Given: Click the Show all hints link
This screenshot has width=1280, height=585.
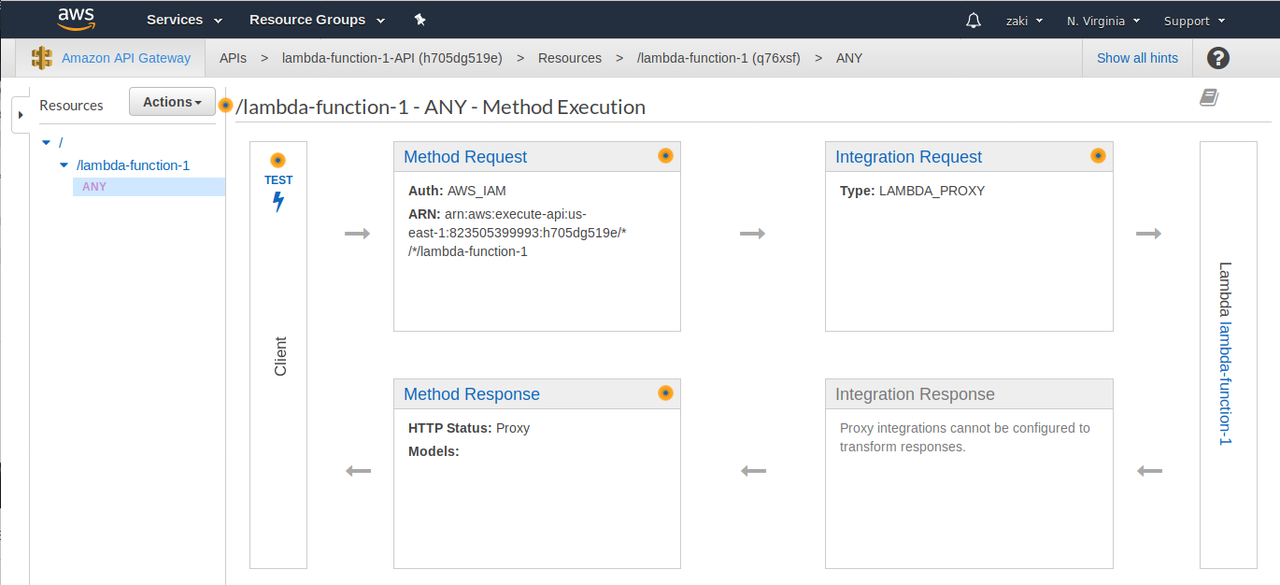Looking at the screenshot, I should (x=1137, y=58).
